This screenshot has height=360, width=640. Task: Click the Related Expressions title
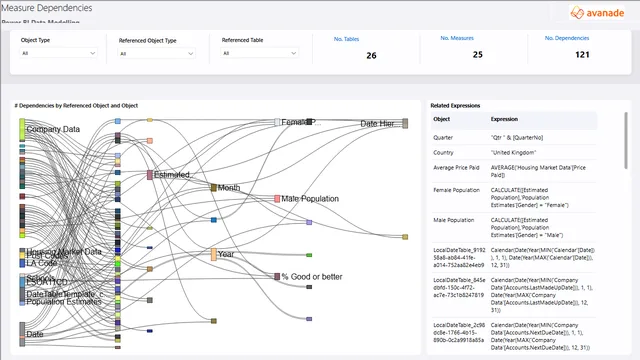point(455,106)
